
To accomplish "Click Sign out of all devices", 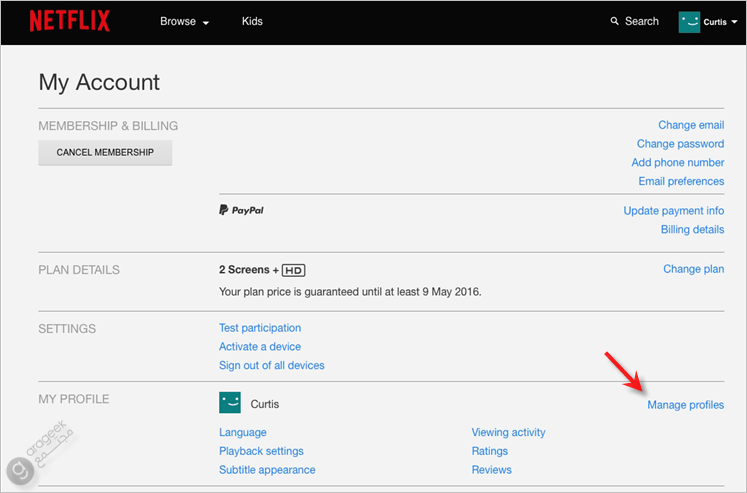I will tap(272, 365).
